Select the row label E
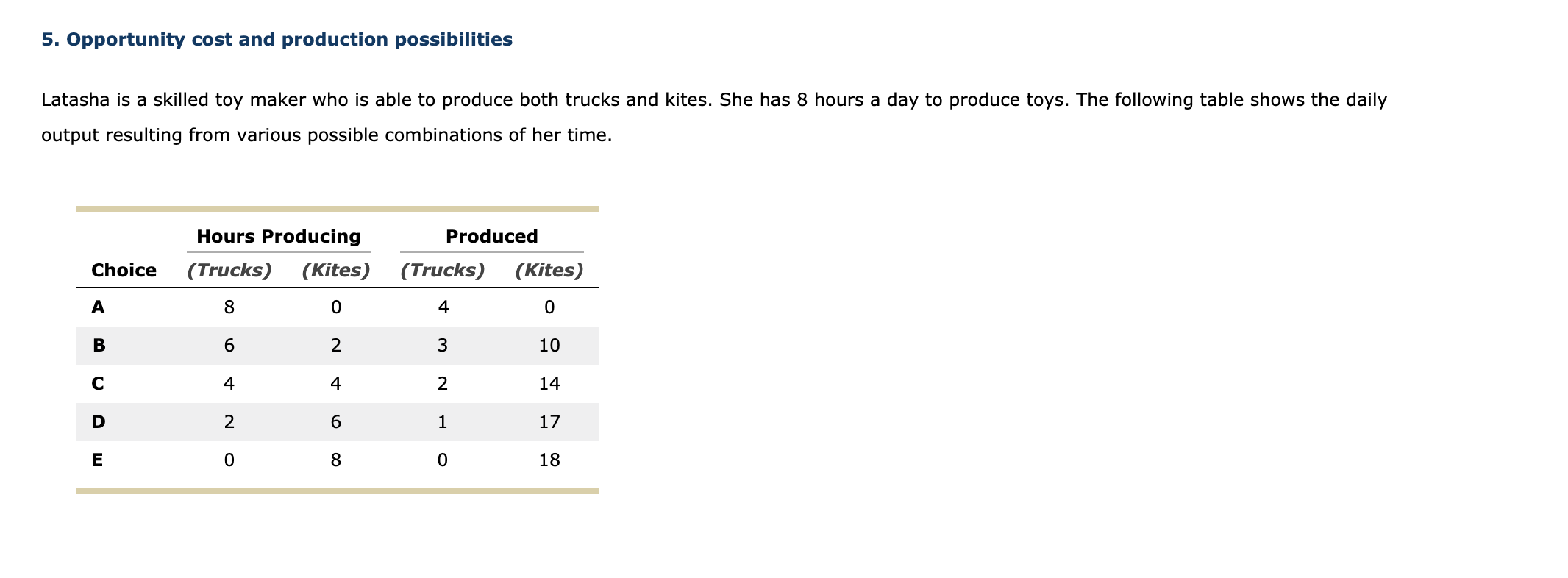 [x=97, y=460]
